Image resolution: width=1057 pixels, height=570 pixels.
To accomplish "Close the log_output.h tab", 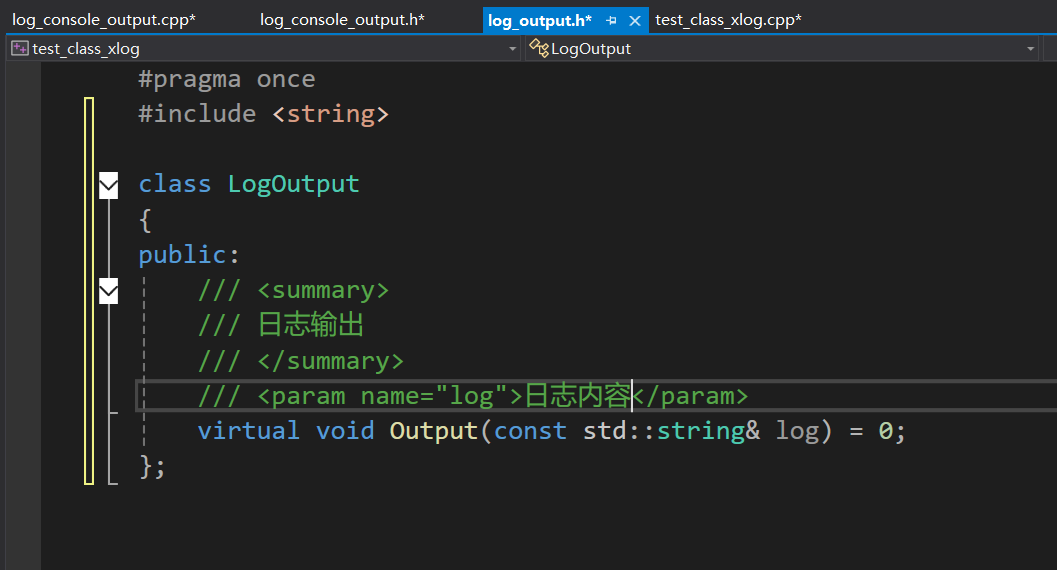I will [634, 20].
